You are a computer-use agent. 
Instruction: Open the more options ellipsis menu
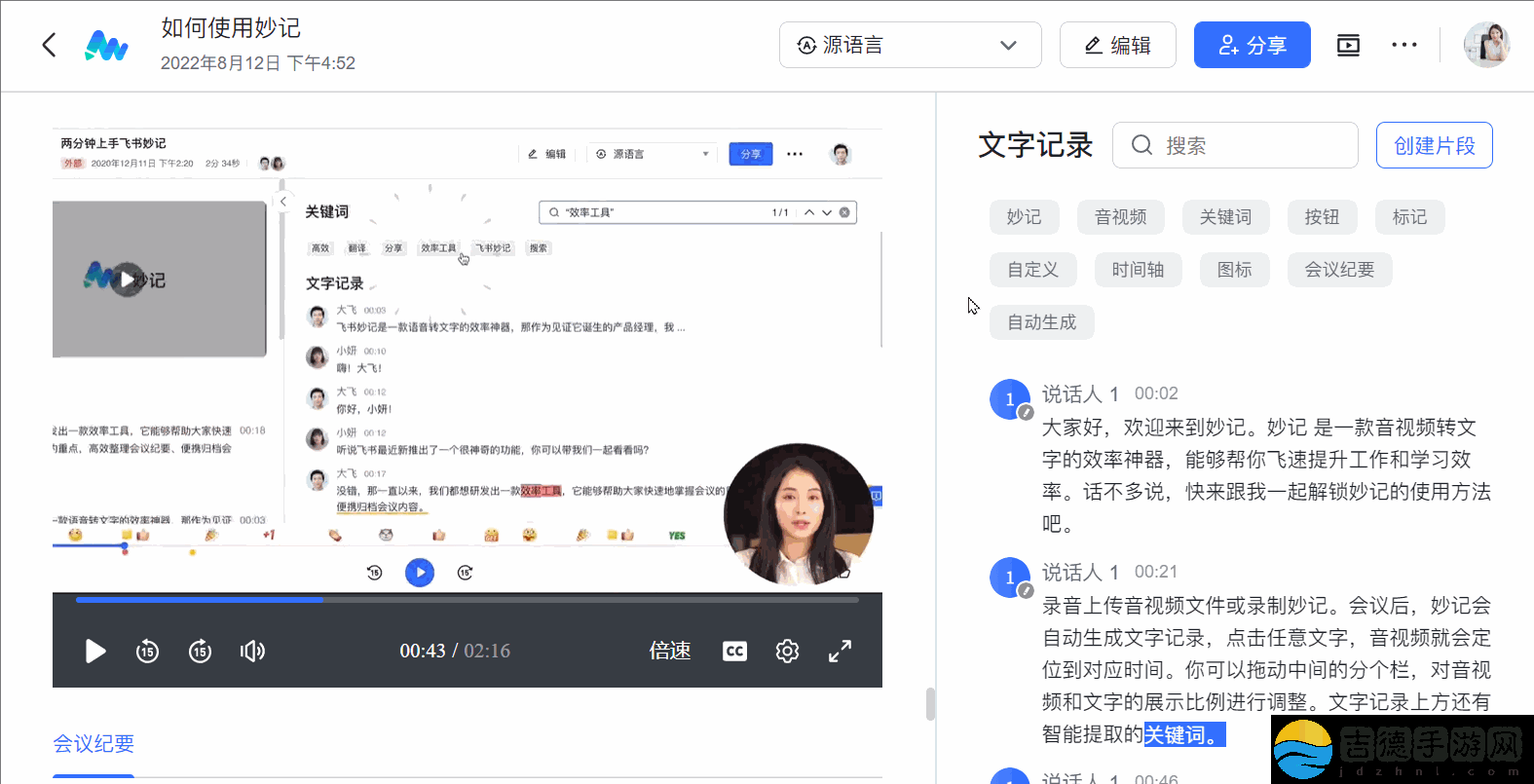point(1403,45)
